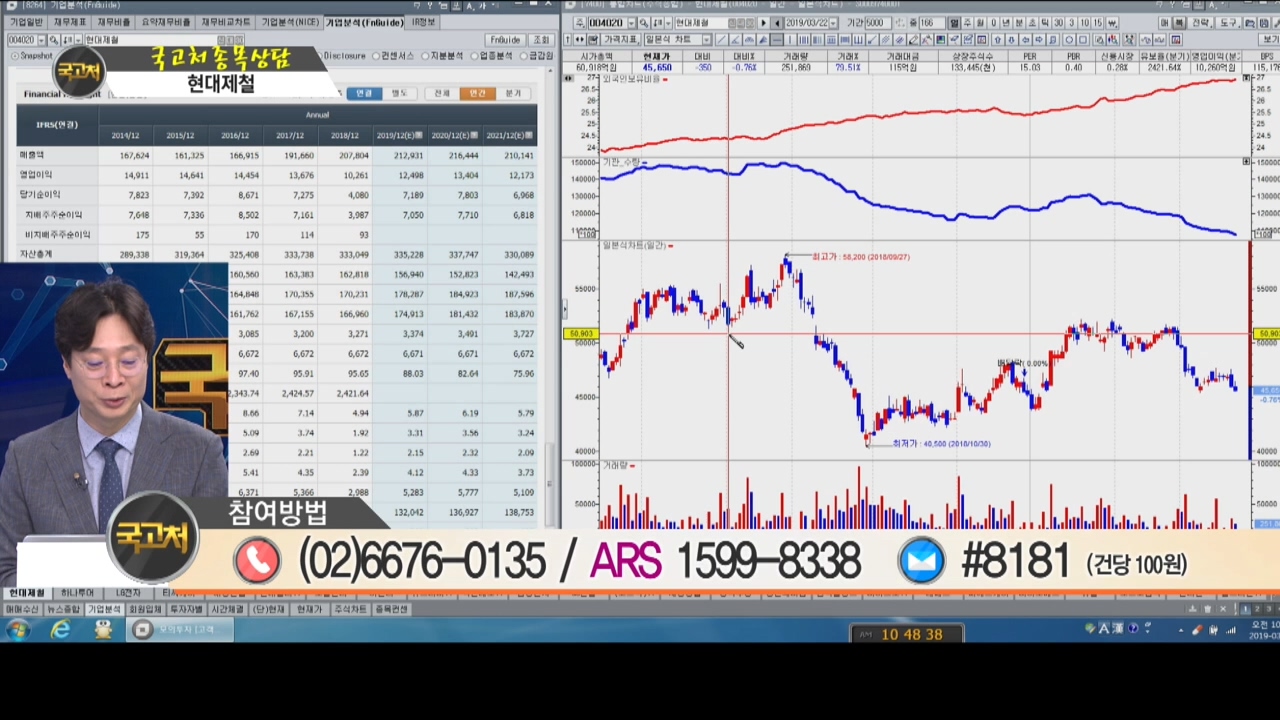
Task: Switch to the 재무제표 tab
Action: pos(69,22)
